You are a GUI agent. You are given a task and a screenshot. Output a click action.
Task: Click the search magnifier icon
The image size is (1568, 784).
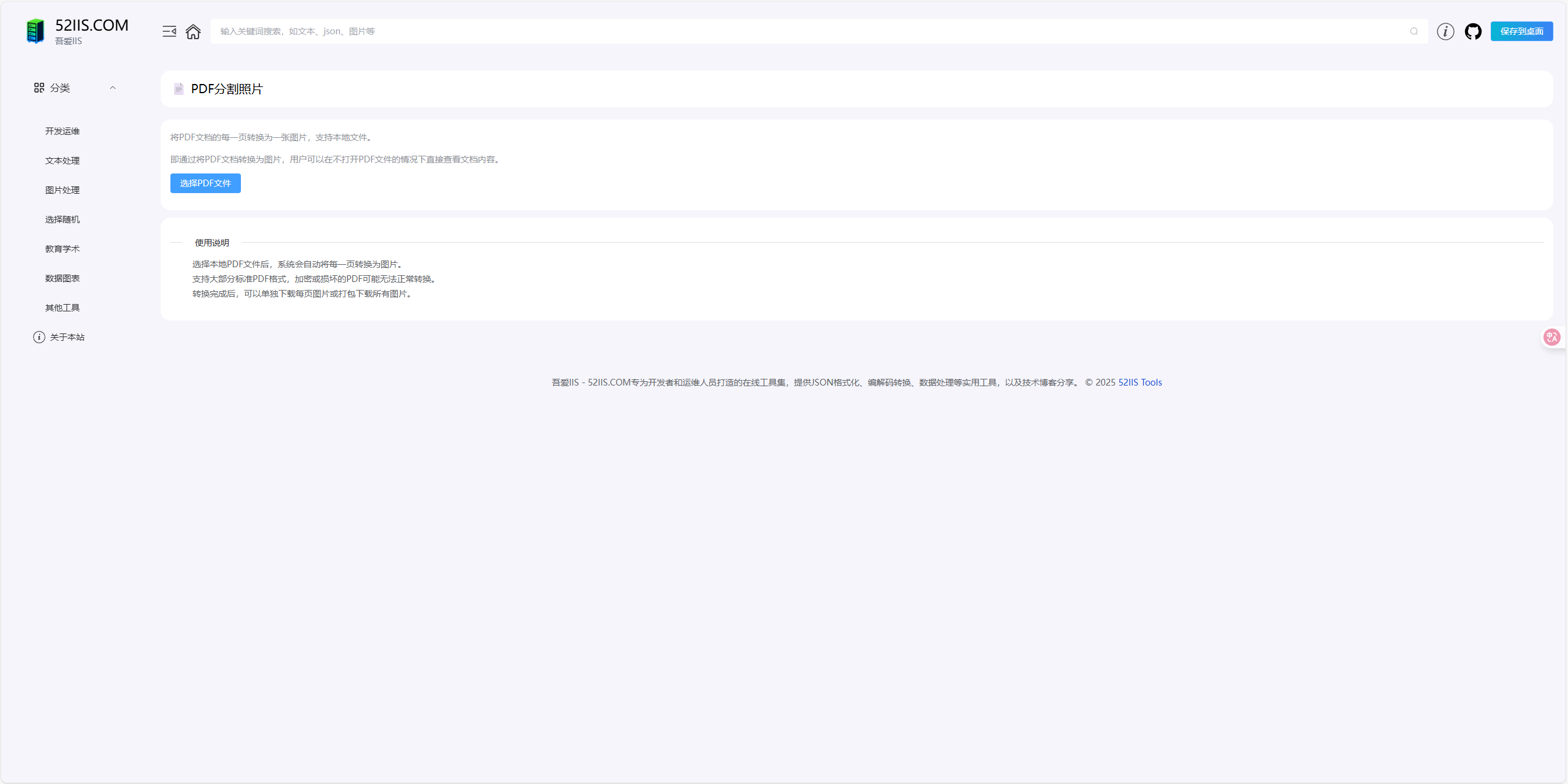pos(1414,31)
